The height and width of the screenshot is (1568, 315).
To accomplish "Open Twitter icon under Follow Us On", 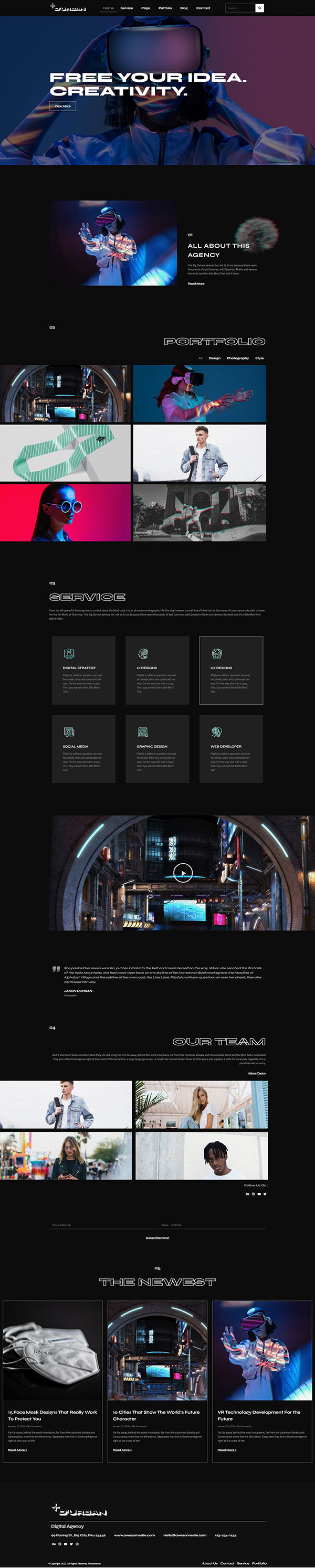I will click(x=265, y=1194).
